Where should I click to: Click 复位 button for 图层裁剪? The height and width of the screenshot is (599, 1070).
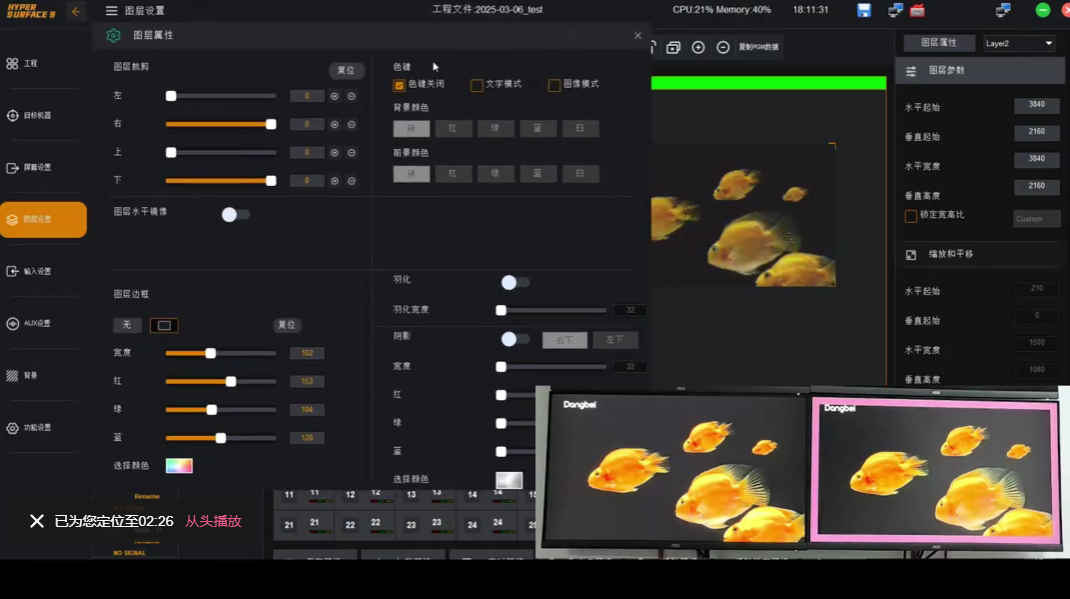(x=346, y=71)
